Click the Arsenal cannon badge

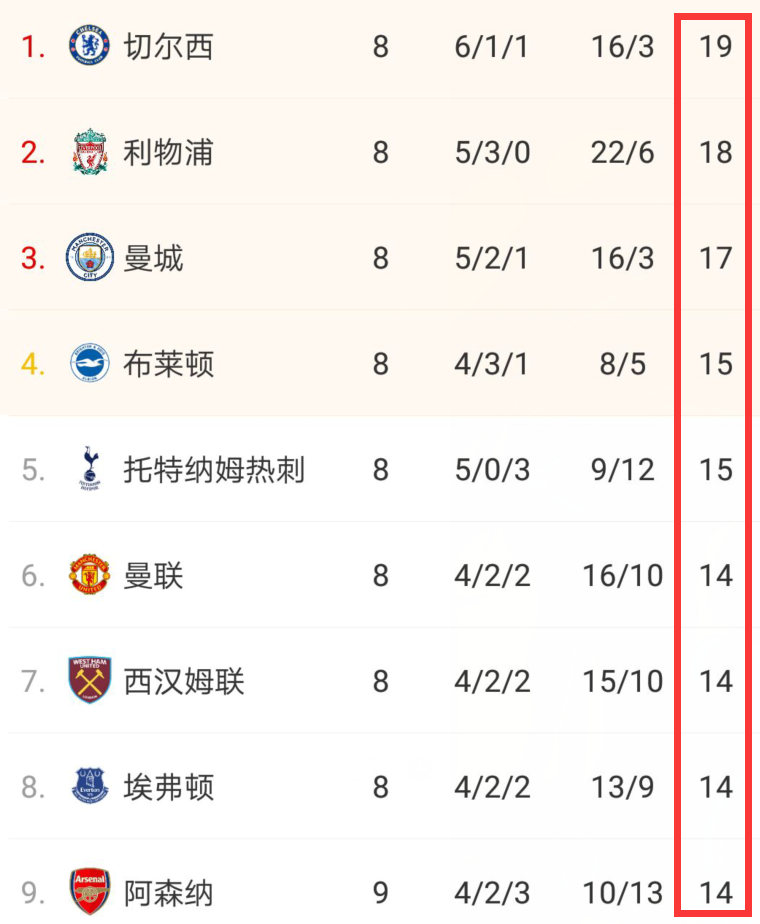point(90,892)
